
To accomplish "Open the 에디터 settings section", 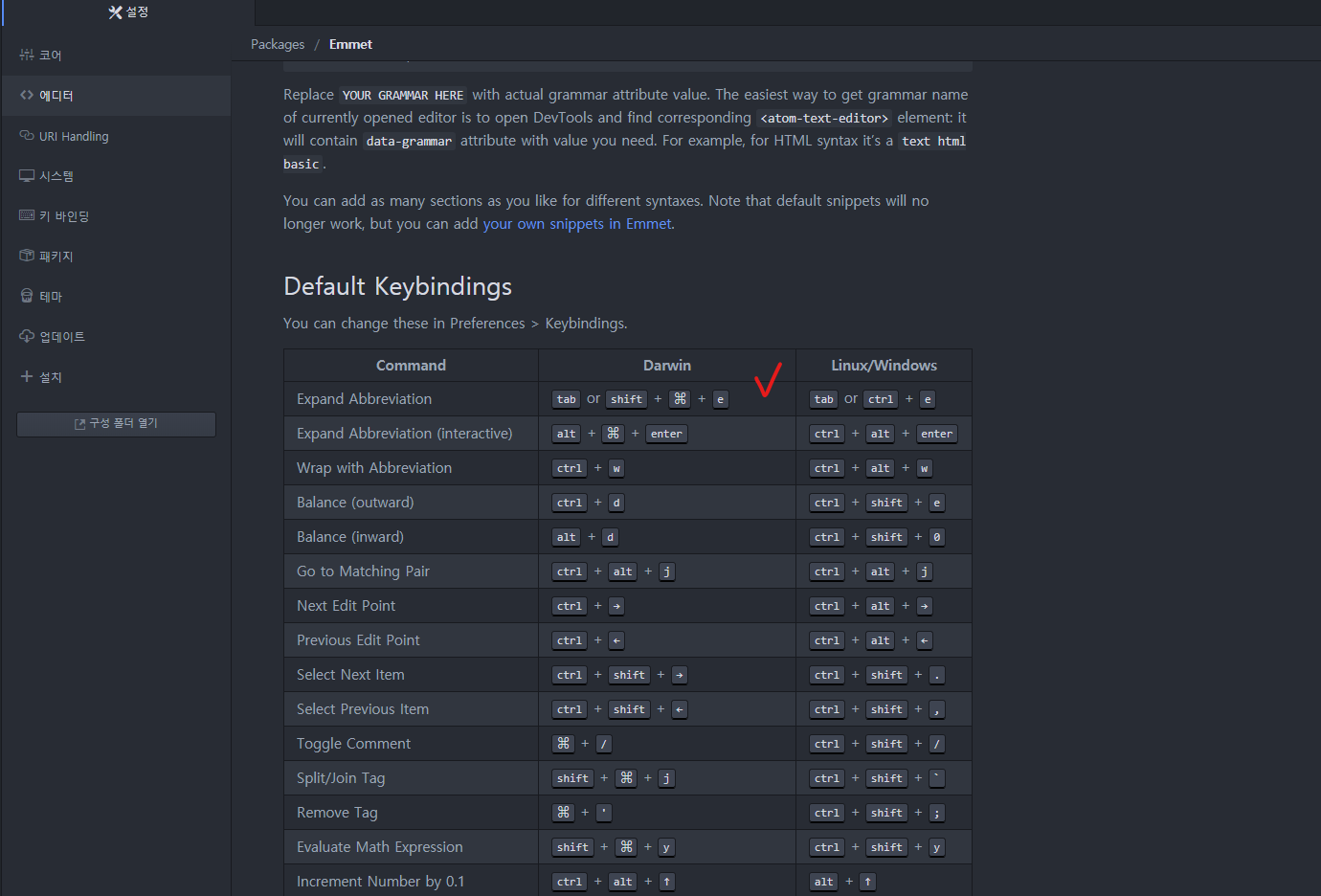I will click(x=115, y=96).
